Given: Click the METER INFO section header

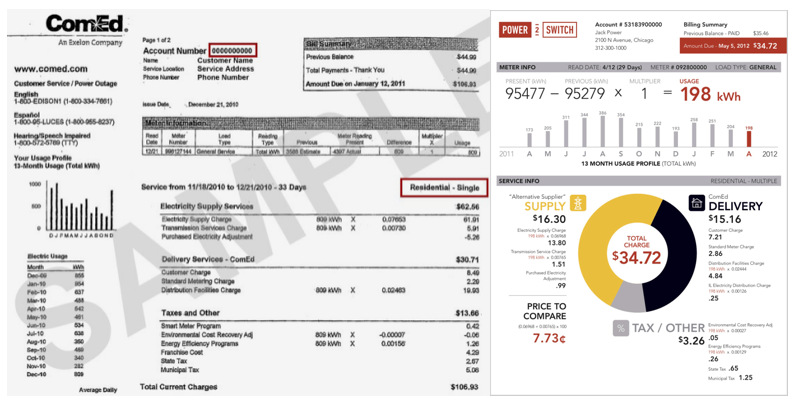Looking at the screenshot, I should pyautogui.click(x=639, y=67).
